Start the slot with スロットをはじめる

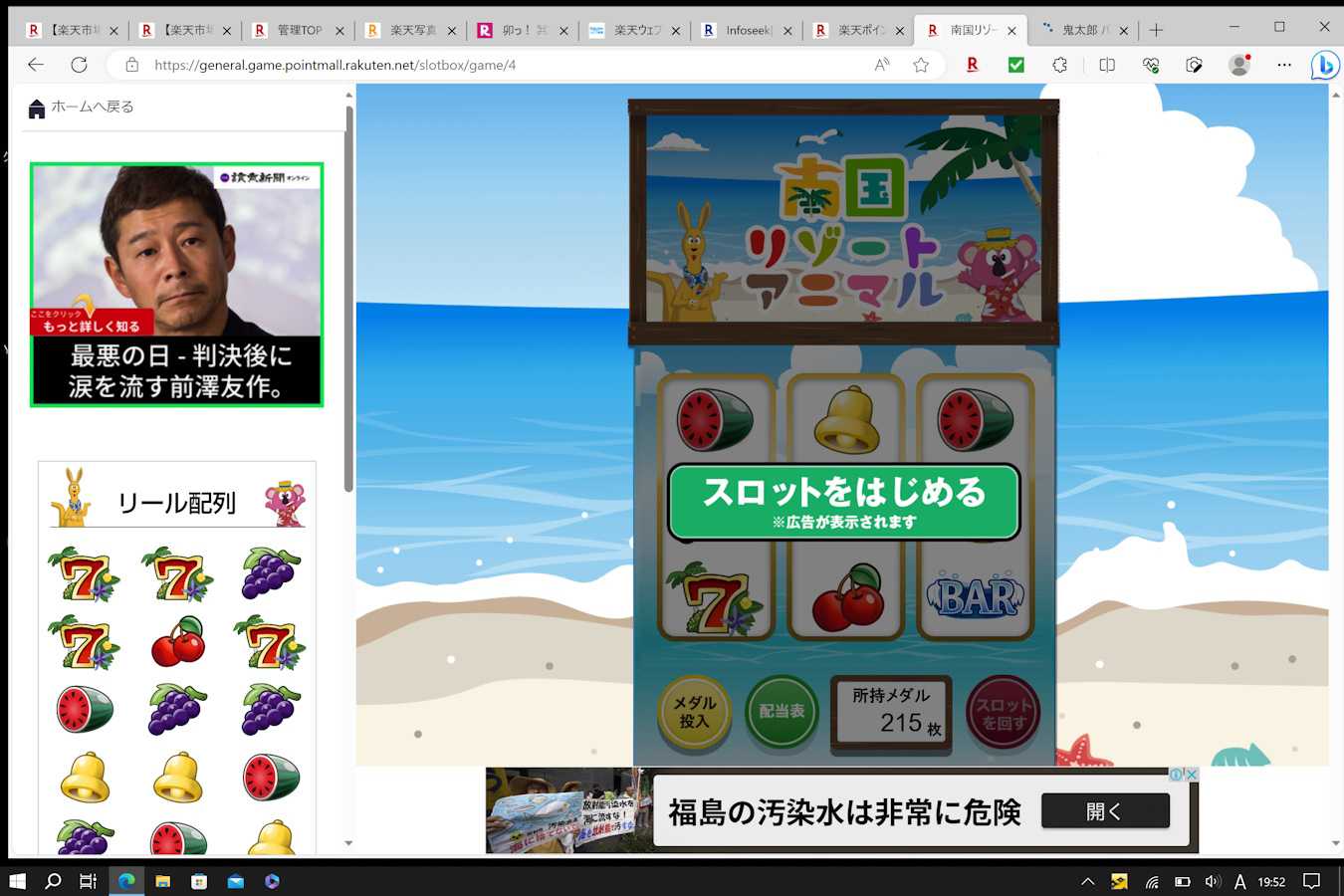click(844, 502)
